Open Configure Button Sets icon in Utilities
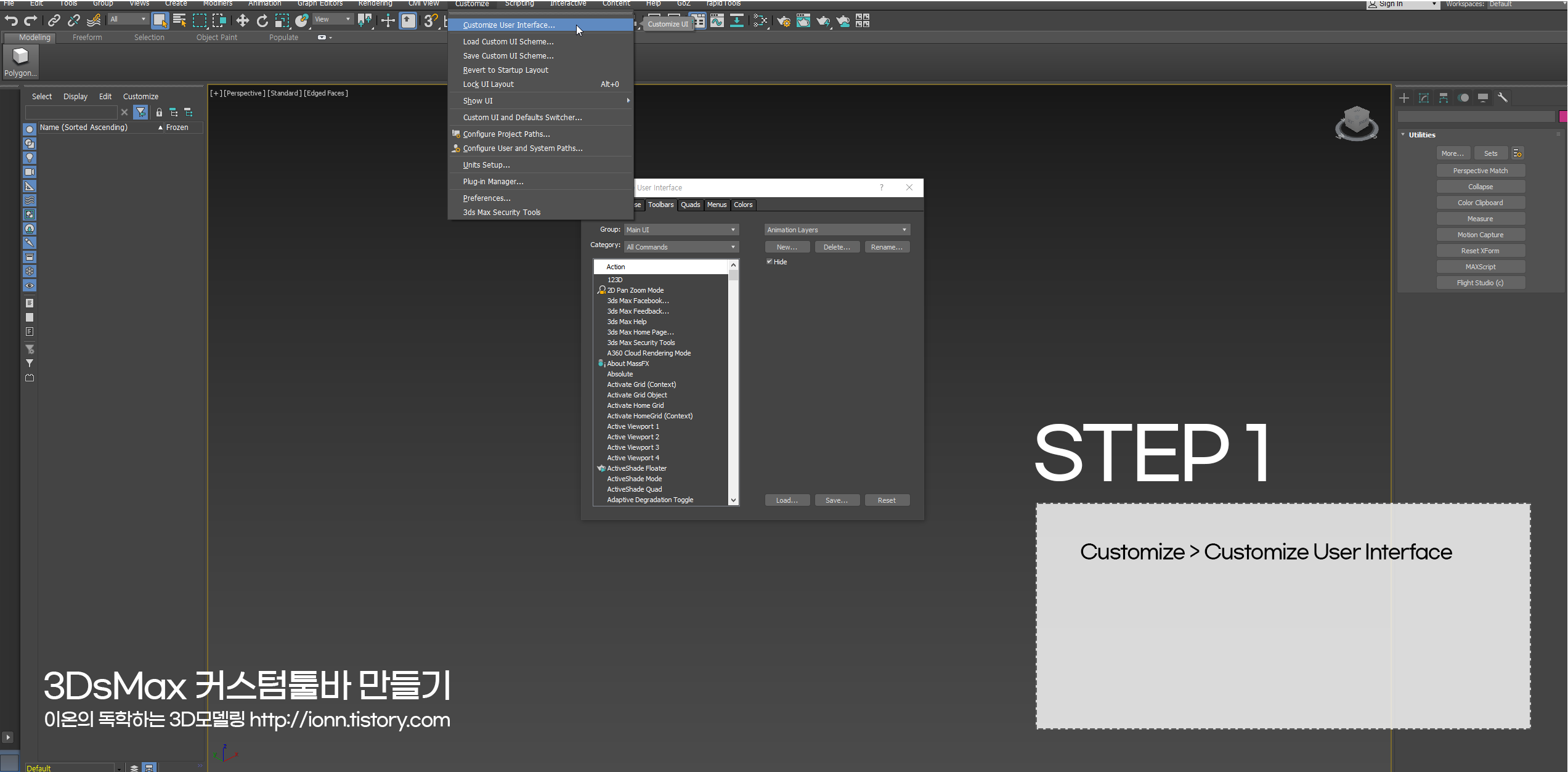The image size is (1568, 772). [x=1517, y=153]
